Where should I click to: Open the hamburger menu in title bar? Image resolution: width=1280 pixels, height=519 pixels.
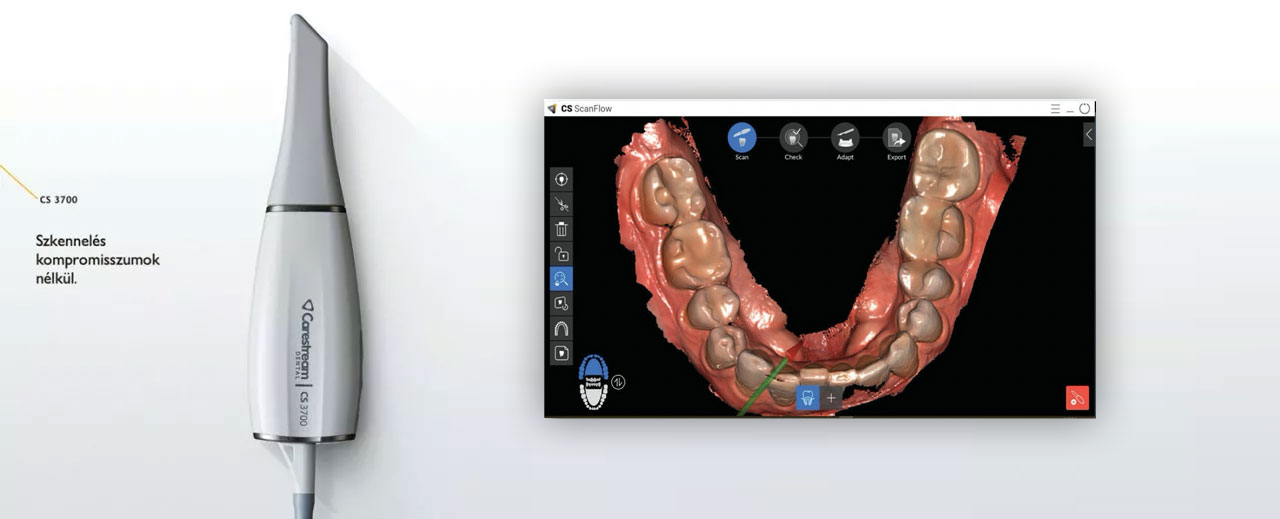click(x=1055, y=108)
